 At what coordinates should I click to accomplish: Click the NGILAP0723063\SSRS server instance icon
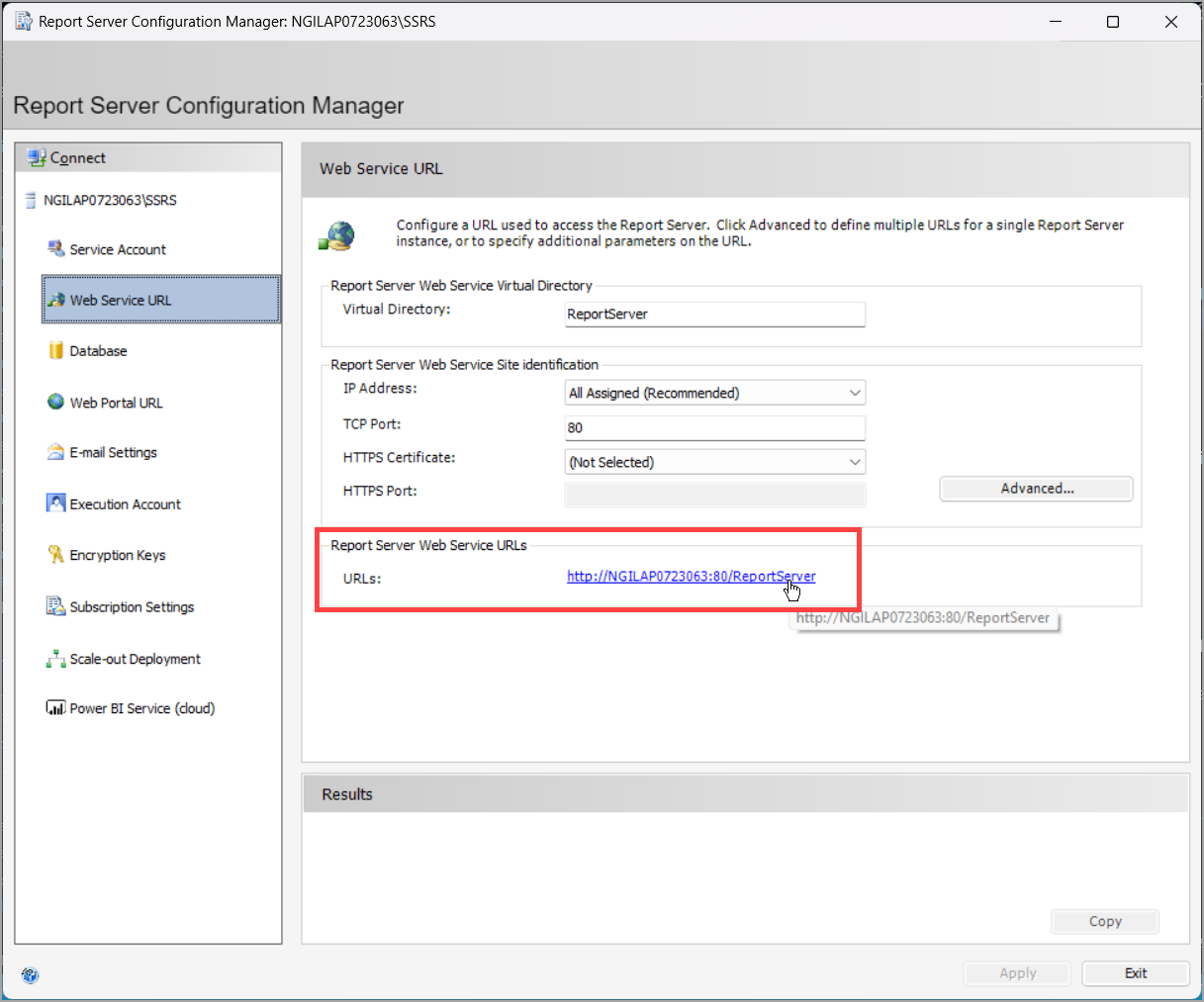pos(31,200)
